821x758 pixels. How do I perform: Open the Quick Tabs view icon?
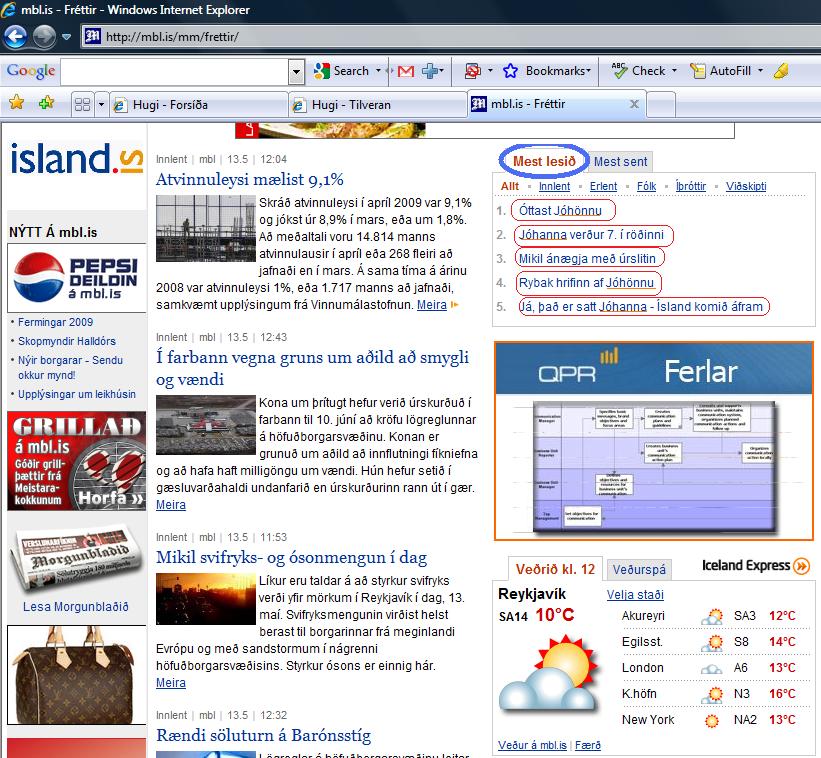(x=83, y=105)
